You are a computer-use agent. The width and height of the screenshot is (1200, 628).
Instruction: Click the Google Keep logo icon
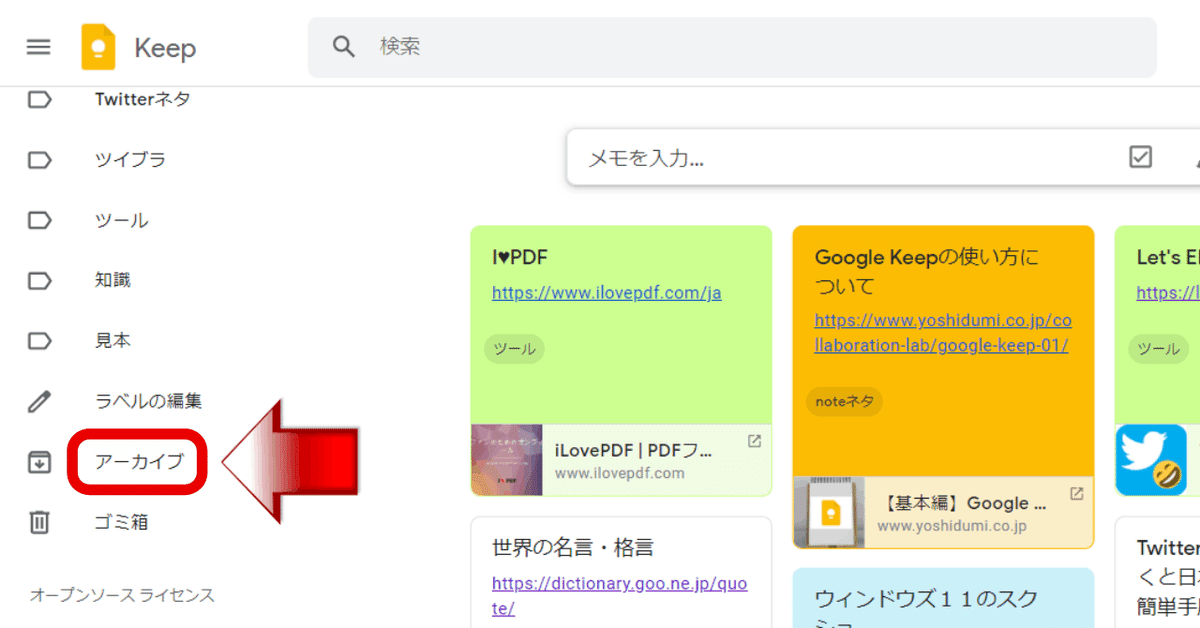[98, 47]
